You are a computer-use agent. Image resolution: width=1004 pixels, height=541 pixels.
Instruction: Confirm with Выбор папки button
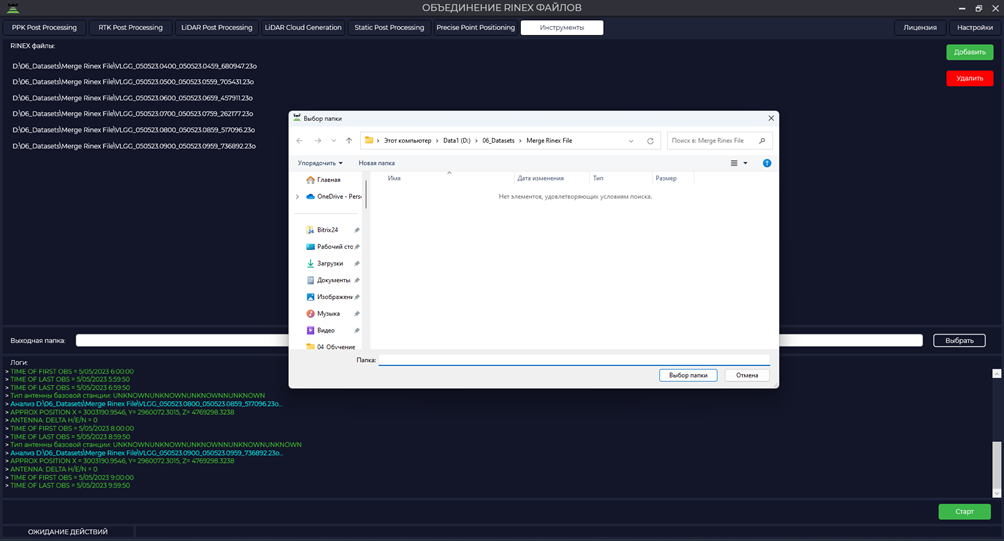[688, 375]
